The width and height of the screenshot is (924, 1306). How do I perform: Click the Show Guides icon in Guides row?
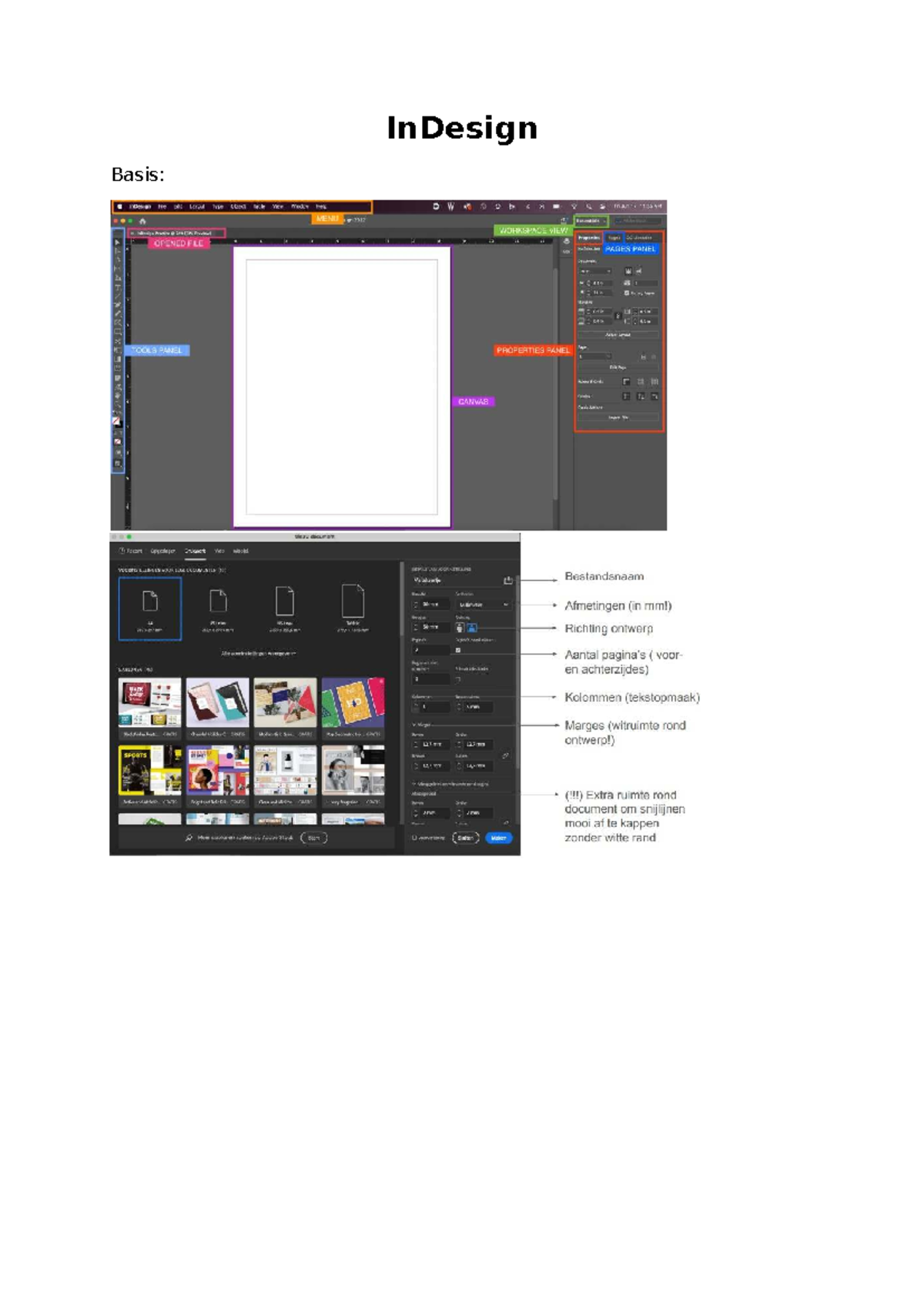pyautogui.click(x=626, y=397)
